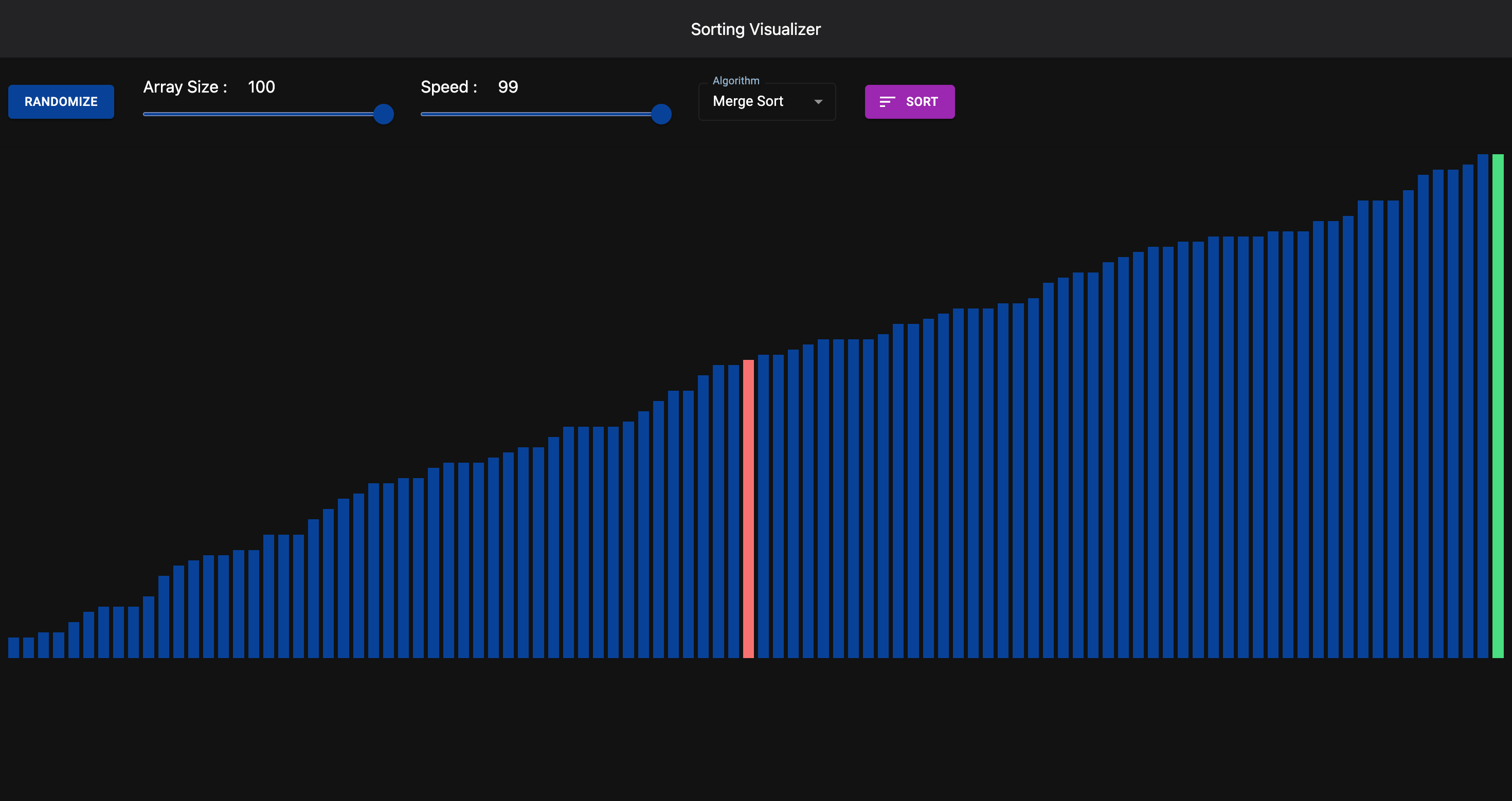Image resolution: width=1512 pixels, height=801 pixels.
Task: Click the small Algorithm field label
Action: pos(735,80)
